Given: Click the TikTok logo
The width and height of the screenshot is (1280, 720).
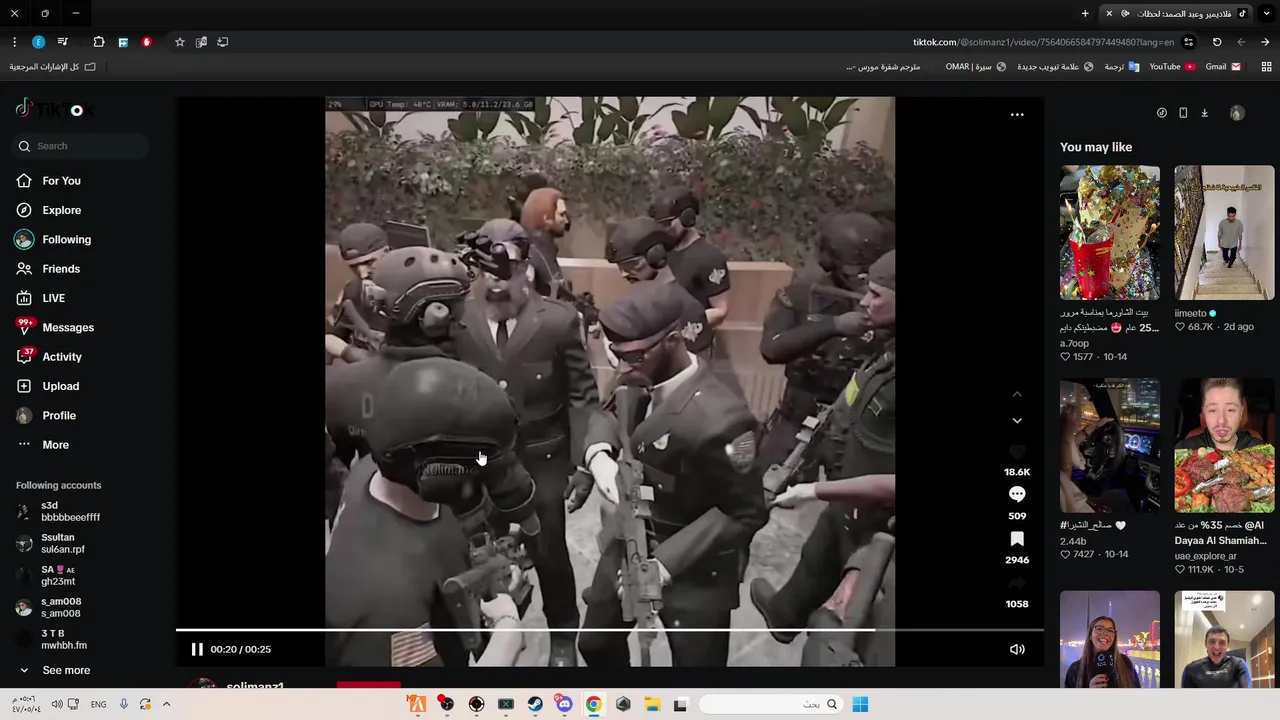Looking at the screenshot, I should coord(55,109).
